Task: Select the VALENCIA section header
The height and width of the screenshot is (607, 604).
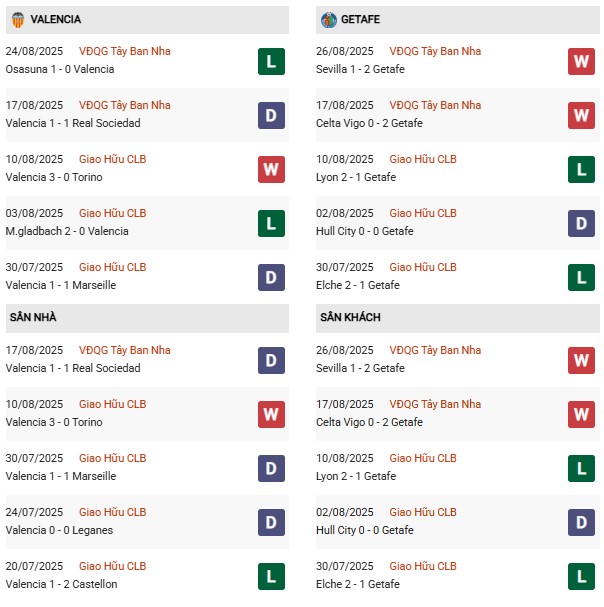Action: pos(56,20)
